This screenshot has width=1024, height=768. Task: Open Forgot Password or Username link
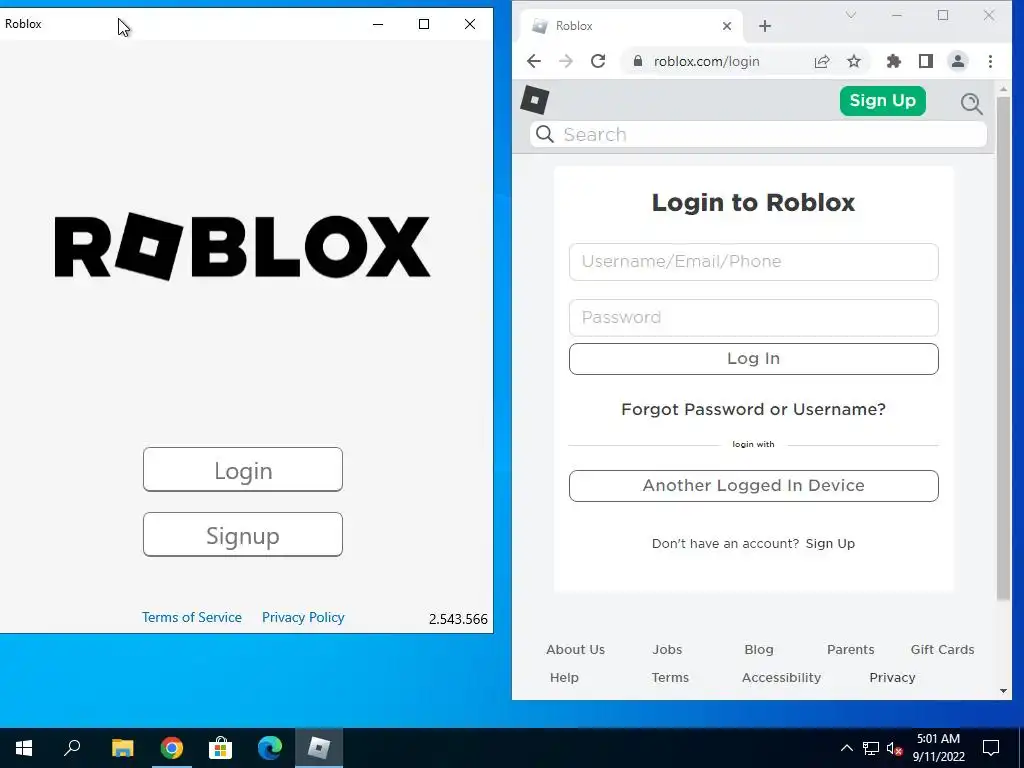click(754, 409)
